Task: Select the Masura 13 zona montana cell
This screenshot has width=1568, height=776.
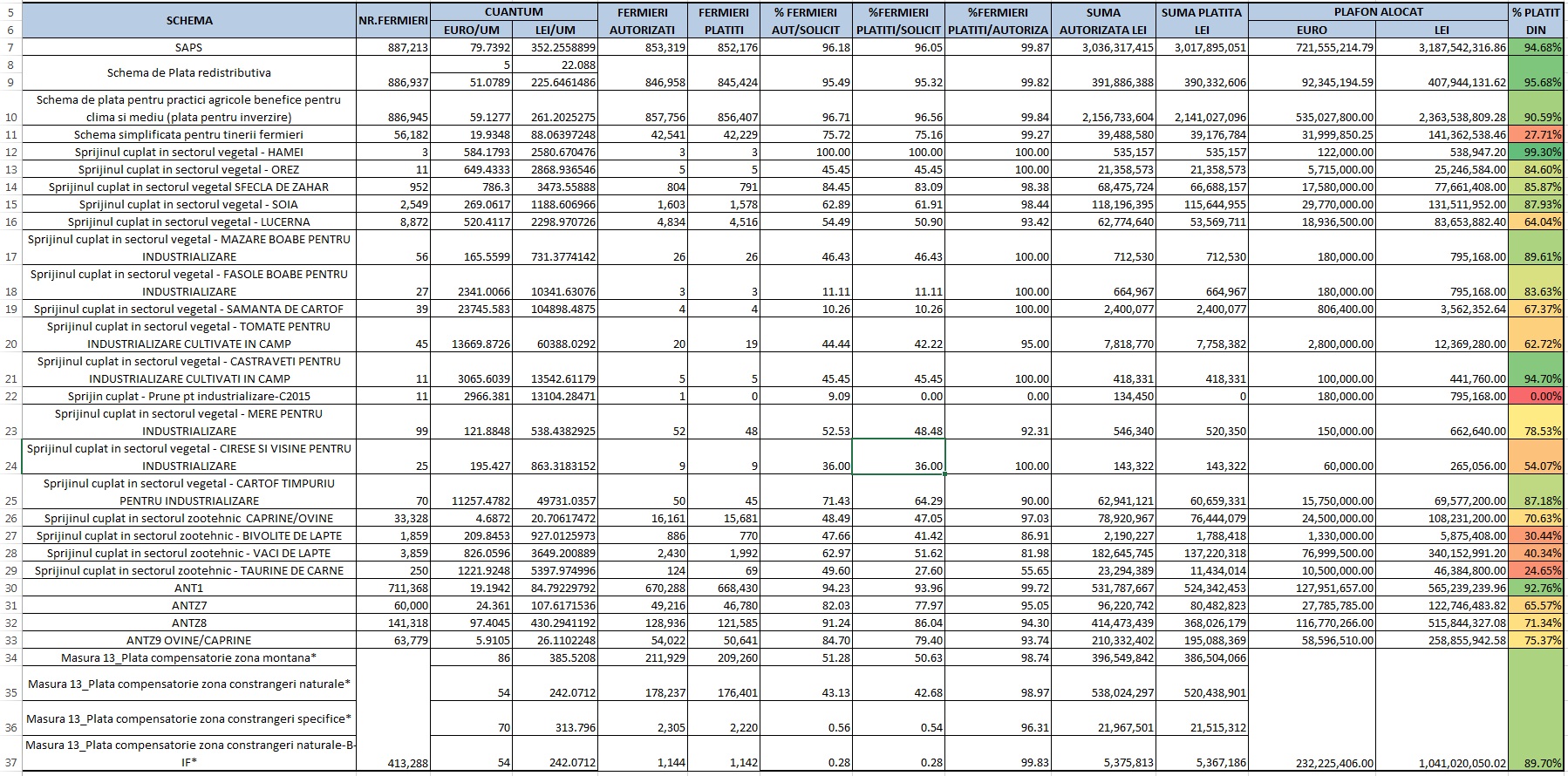Action: coord(189,657)
